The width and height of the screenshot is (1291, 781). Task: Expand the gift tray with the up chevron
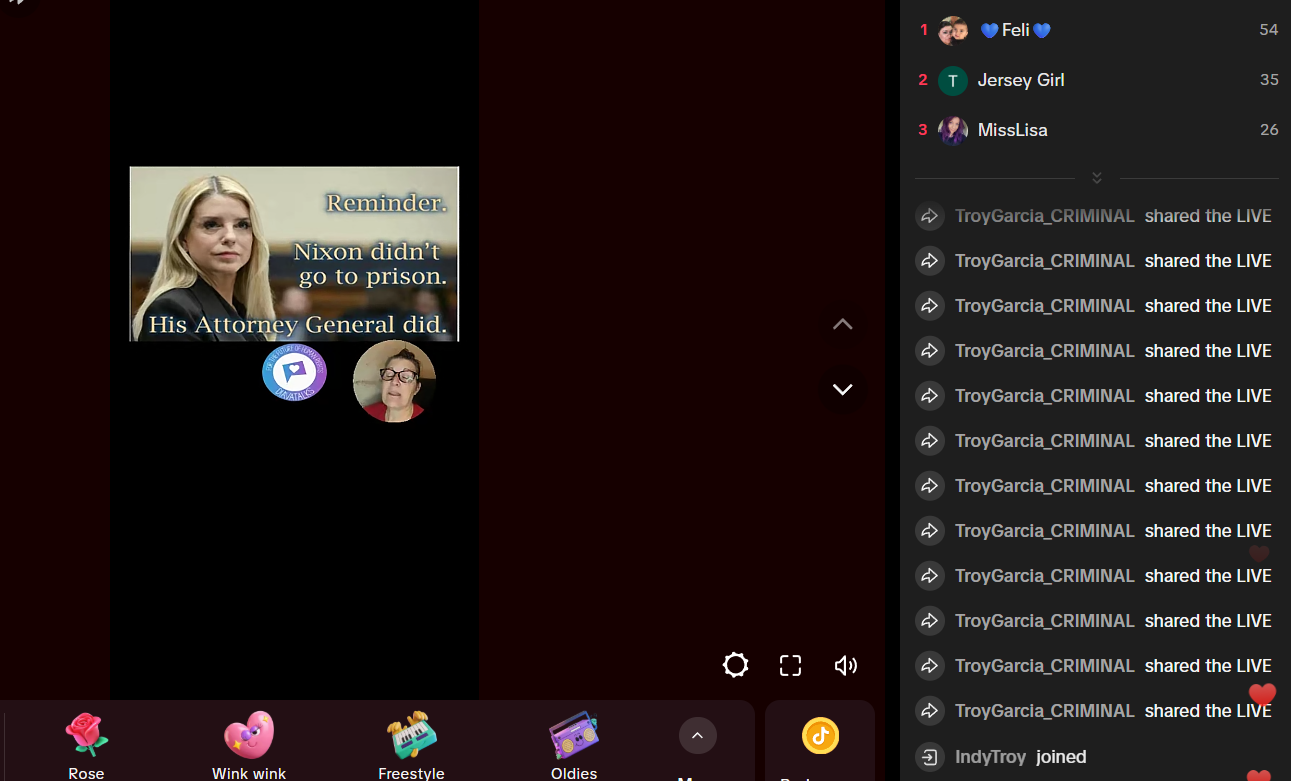pos(698,736)
